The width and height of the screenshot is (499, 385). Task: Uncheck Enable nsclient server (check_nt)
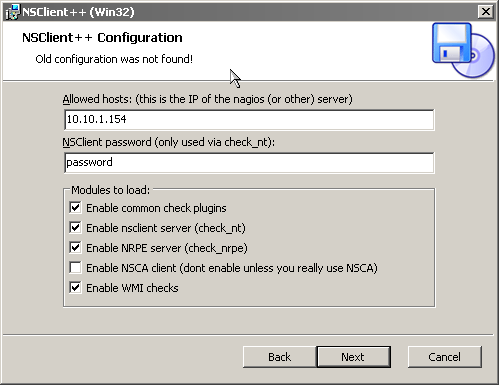75,228
